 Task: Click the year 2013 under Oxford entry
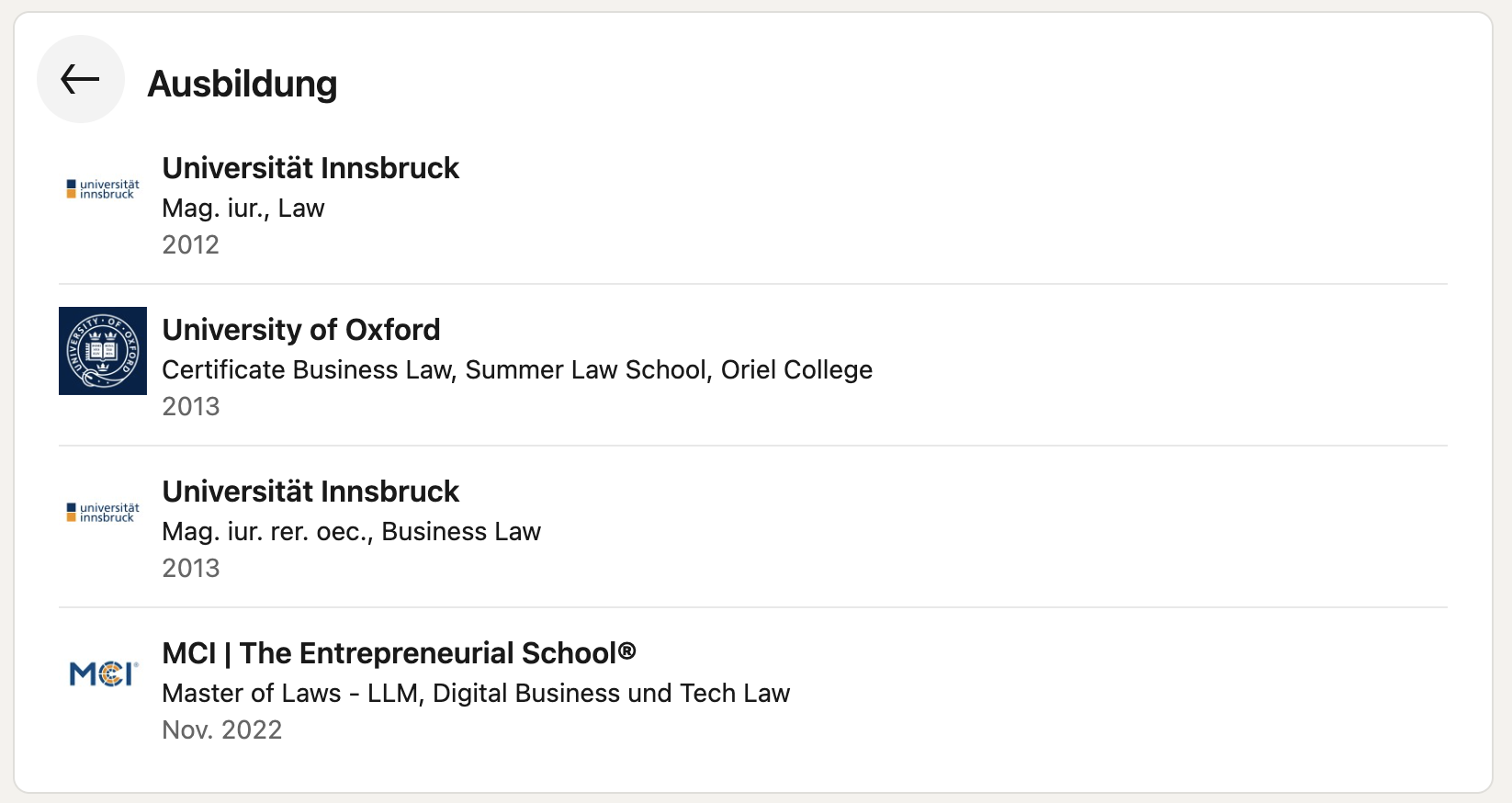(x=191, y=407)
